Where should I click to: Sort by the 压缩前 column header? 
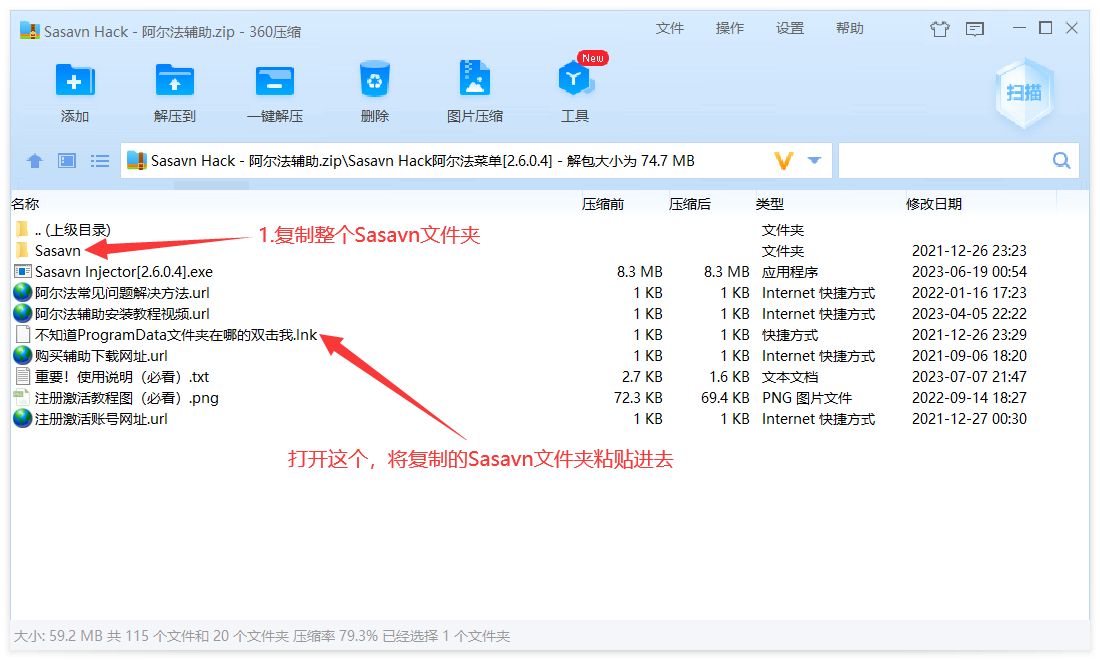[603, 204]
